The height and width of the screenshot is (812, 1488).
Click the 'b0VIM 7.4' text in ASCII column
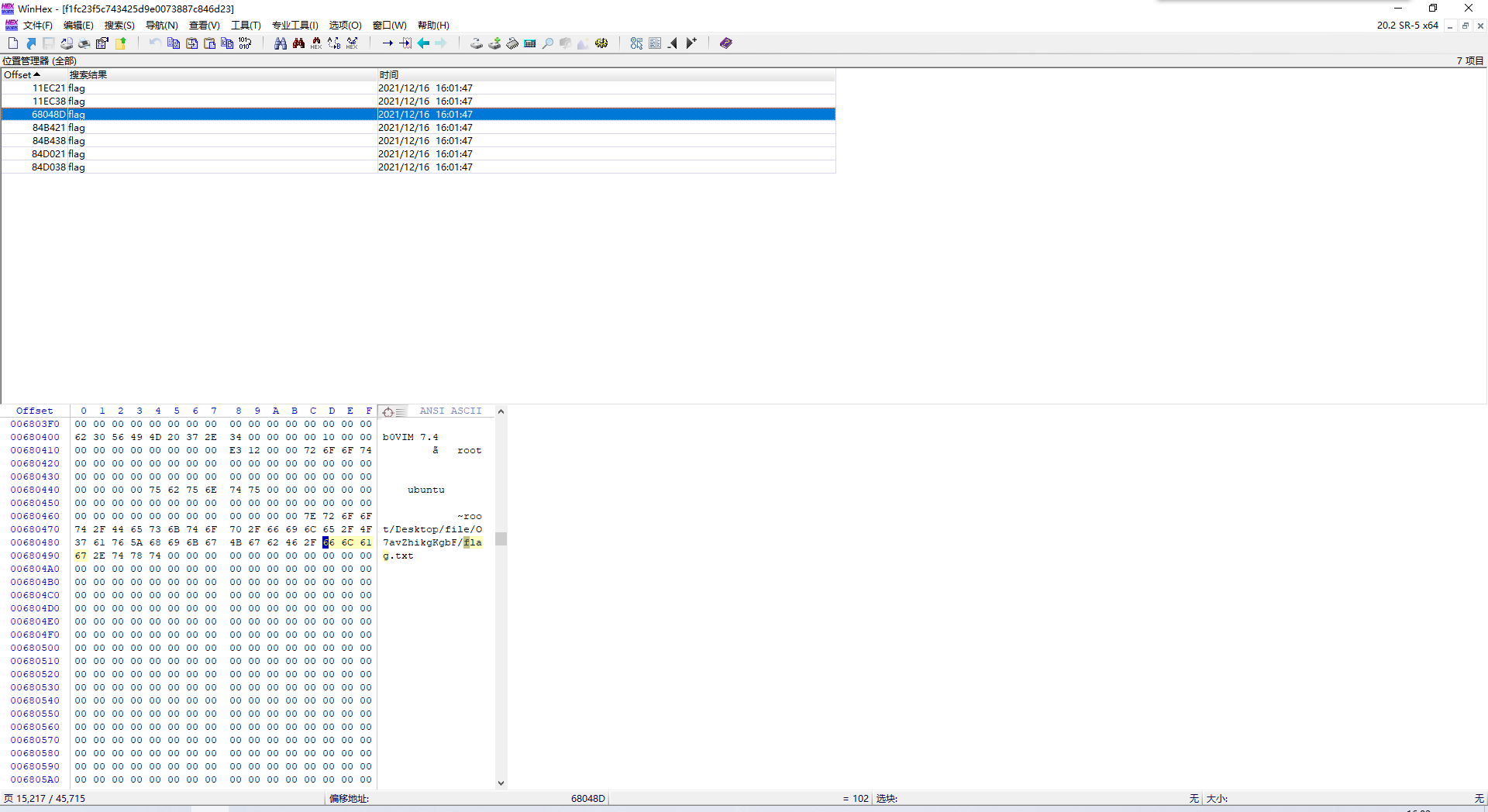411,438
